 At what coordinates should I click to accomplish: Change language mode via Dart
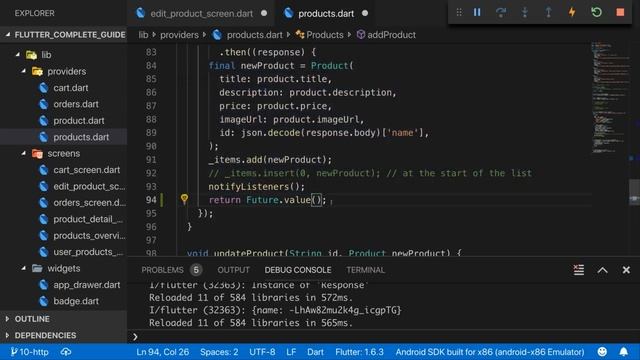click(x=315, y=352)
